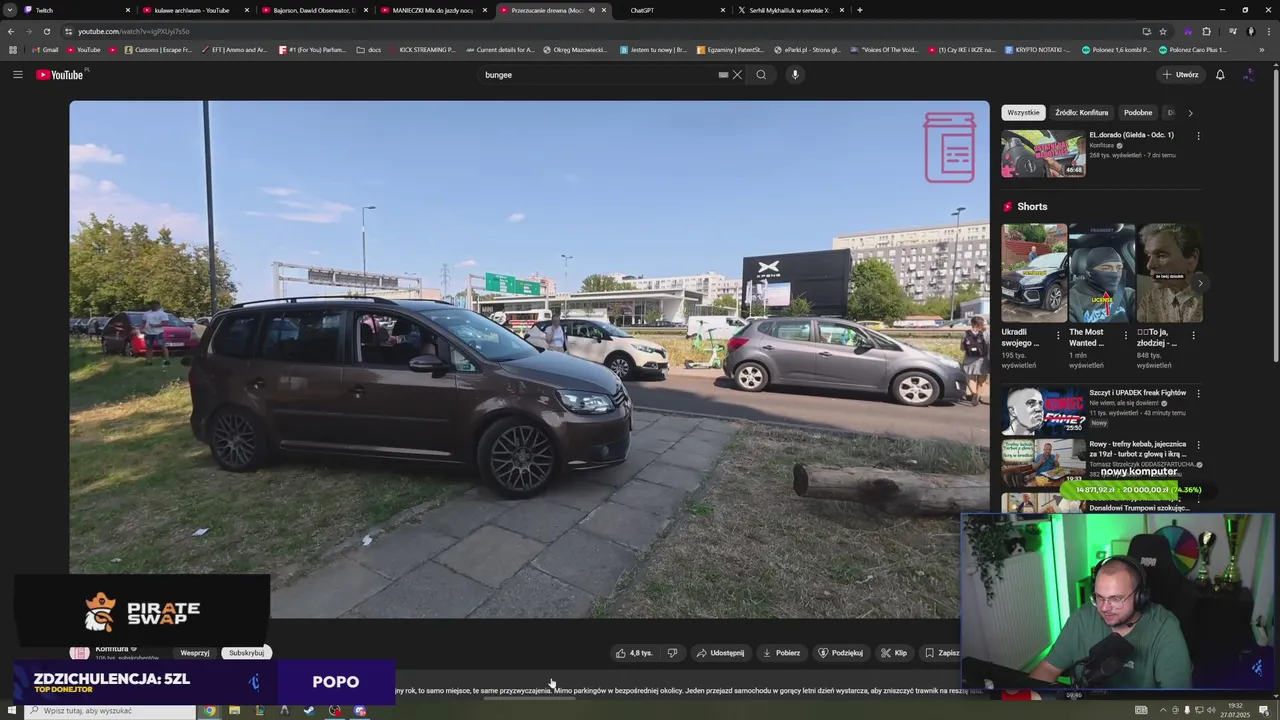Close the Twitch tab
This screenshot has width=1280, height=720.
point(127,10)
